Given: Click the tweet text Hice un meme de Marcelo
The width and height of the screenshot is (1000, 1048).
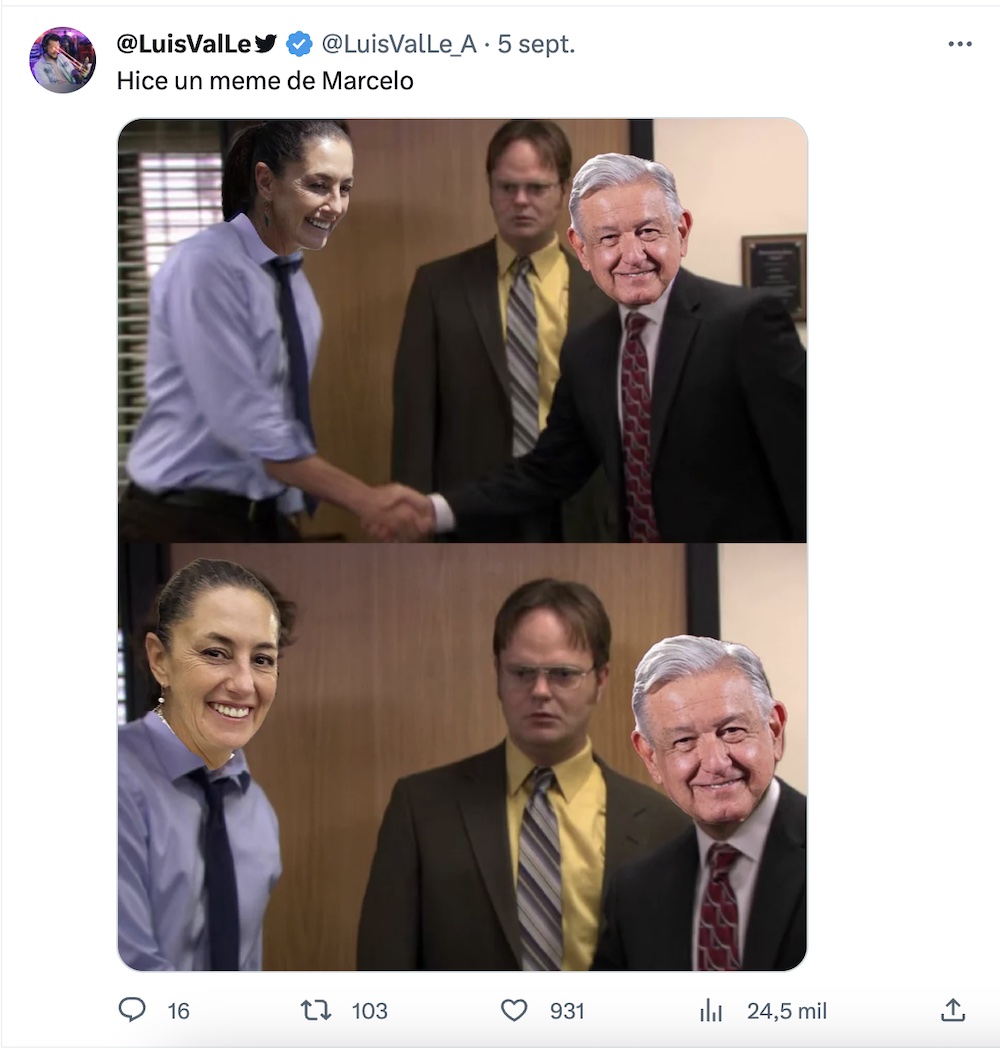Looking at the screenshot, I should 265,81.
